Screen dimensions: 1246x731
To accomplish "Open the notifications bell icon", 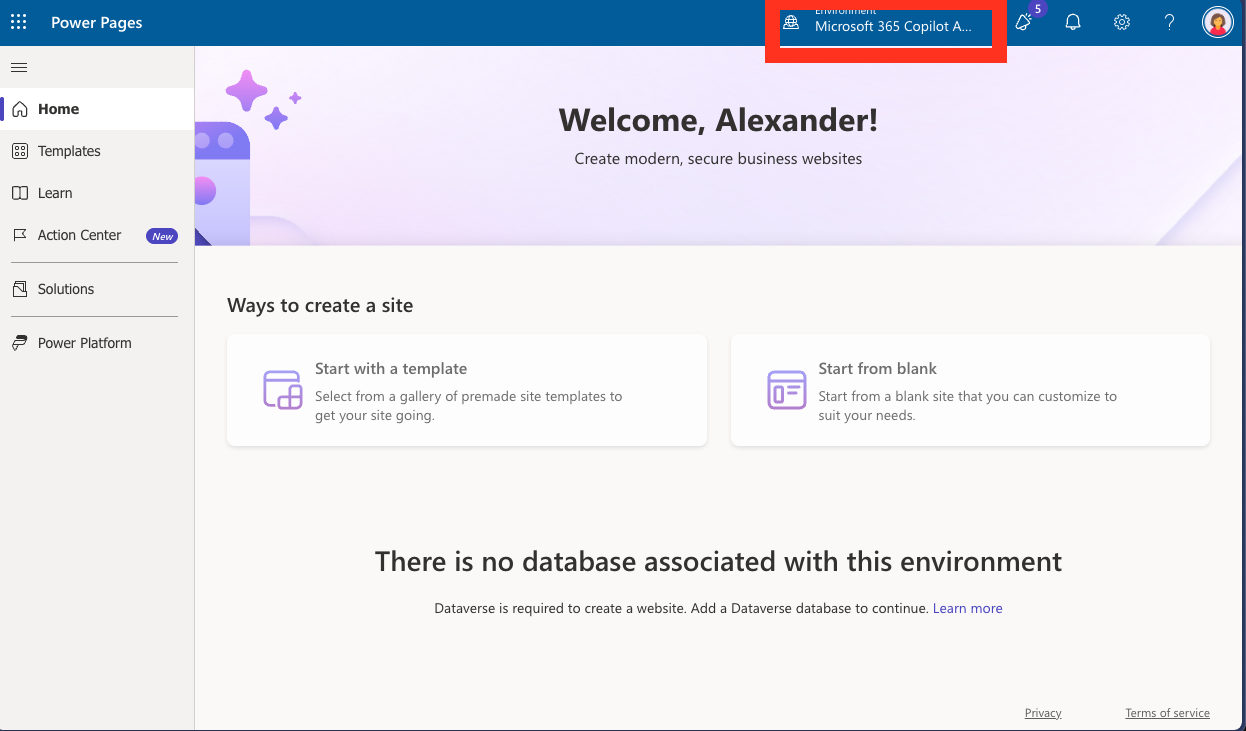I will (x=1073, y=22).
